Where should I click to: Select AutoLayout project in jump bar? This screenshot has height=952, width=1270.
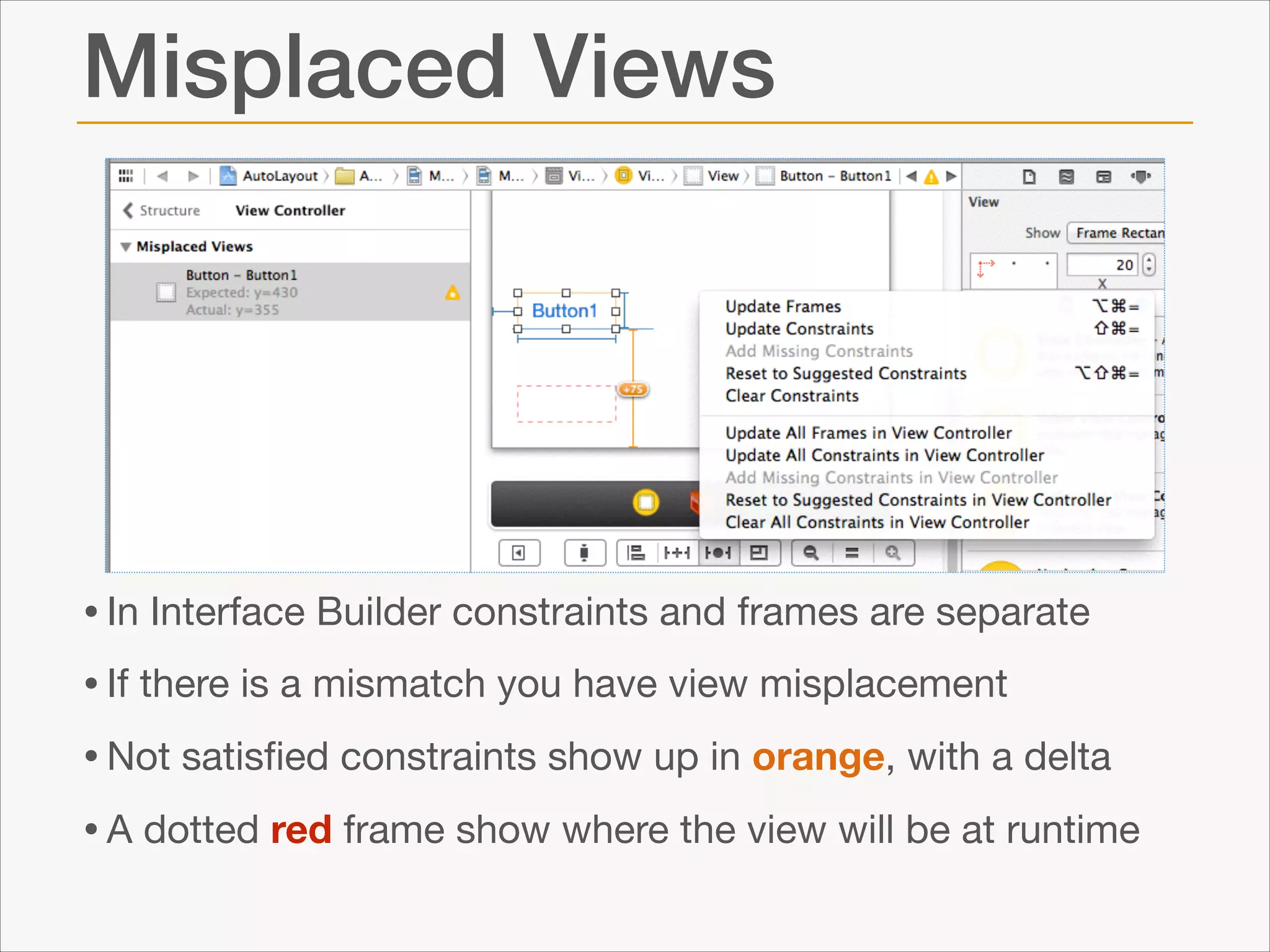point(269,176)
